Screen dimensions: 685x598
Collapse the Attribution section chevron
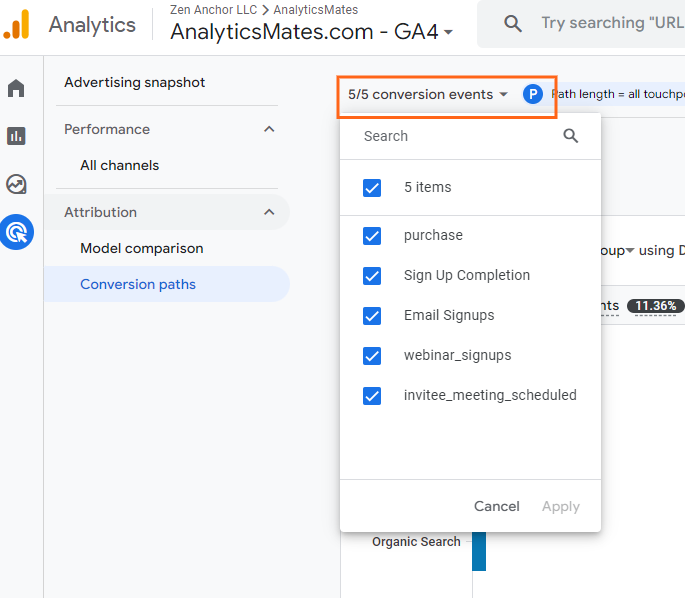coord(270,212)
